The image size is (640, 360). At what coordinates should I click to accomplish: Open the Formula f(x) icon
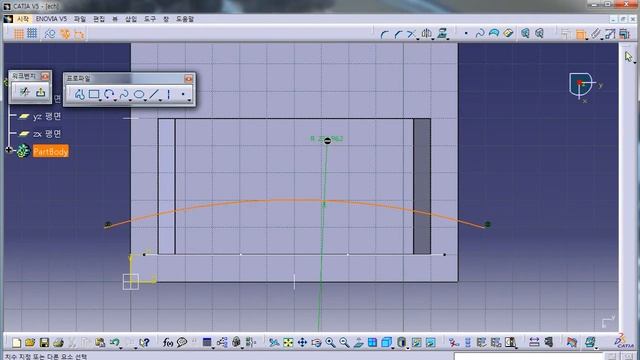coord(167,342)
